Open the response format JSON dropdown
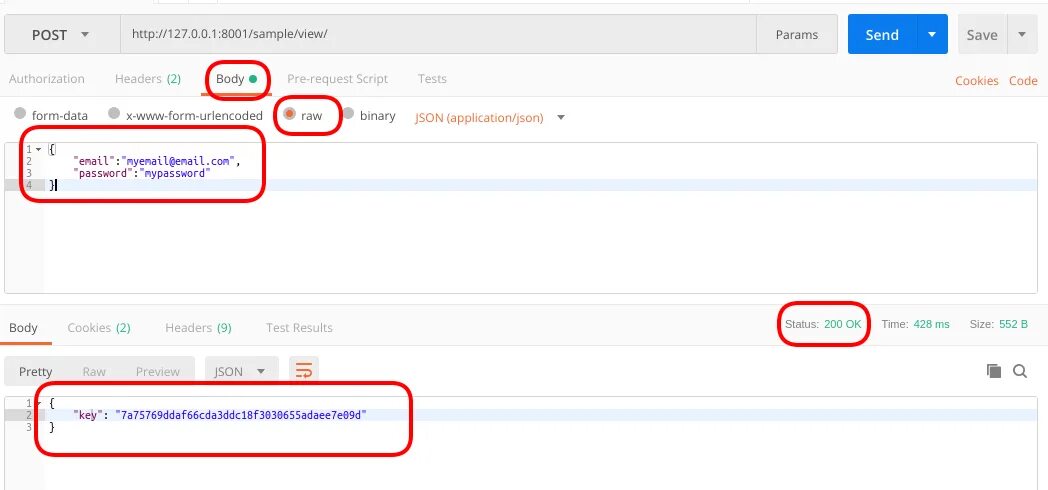The image size is (1048, 490). (x=241, y=371)
